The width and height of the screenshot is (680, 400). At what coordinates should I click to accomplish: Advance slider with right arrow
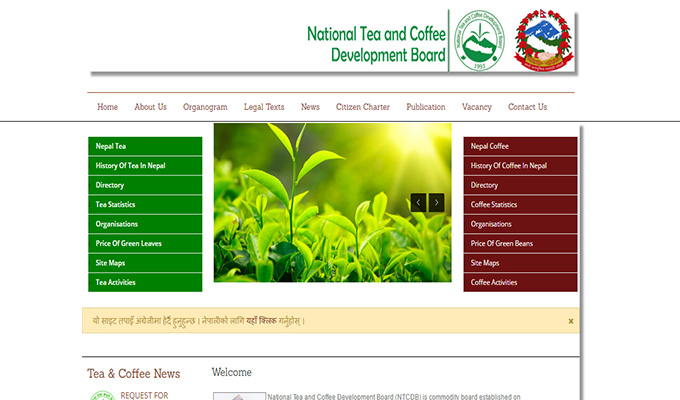(436, 202)
